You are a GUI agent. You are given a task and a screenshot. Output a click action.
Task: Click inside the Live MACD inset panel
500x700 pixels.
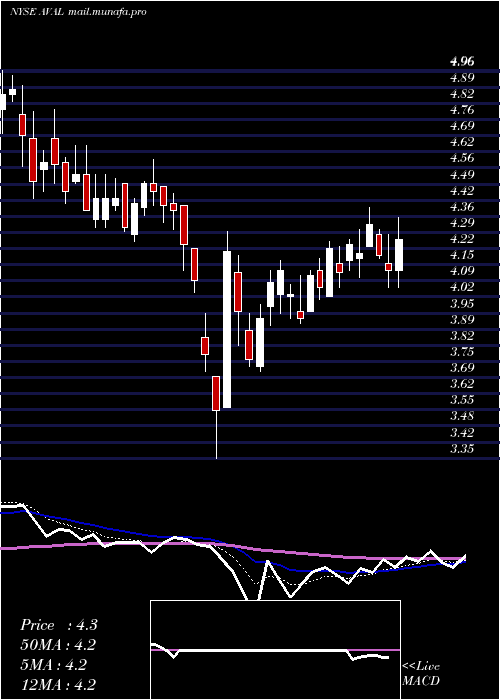pos(275,650)
